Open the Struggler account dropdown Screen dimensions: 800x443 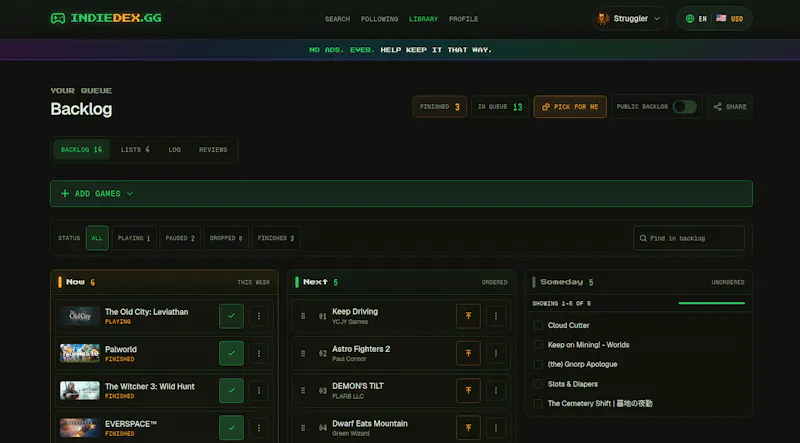(x=630, y=18)
